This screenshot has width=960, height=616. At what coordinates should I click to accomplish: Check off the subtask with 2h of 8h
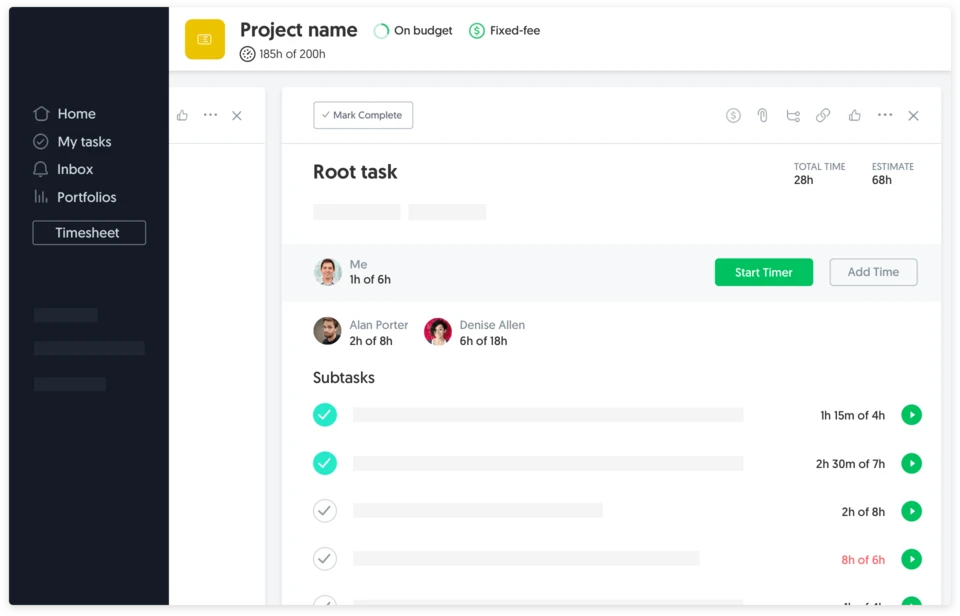tap(325, 511)
